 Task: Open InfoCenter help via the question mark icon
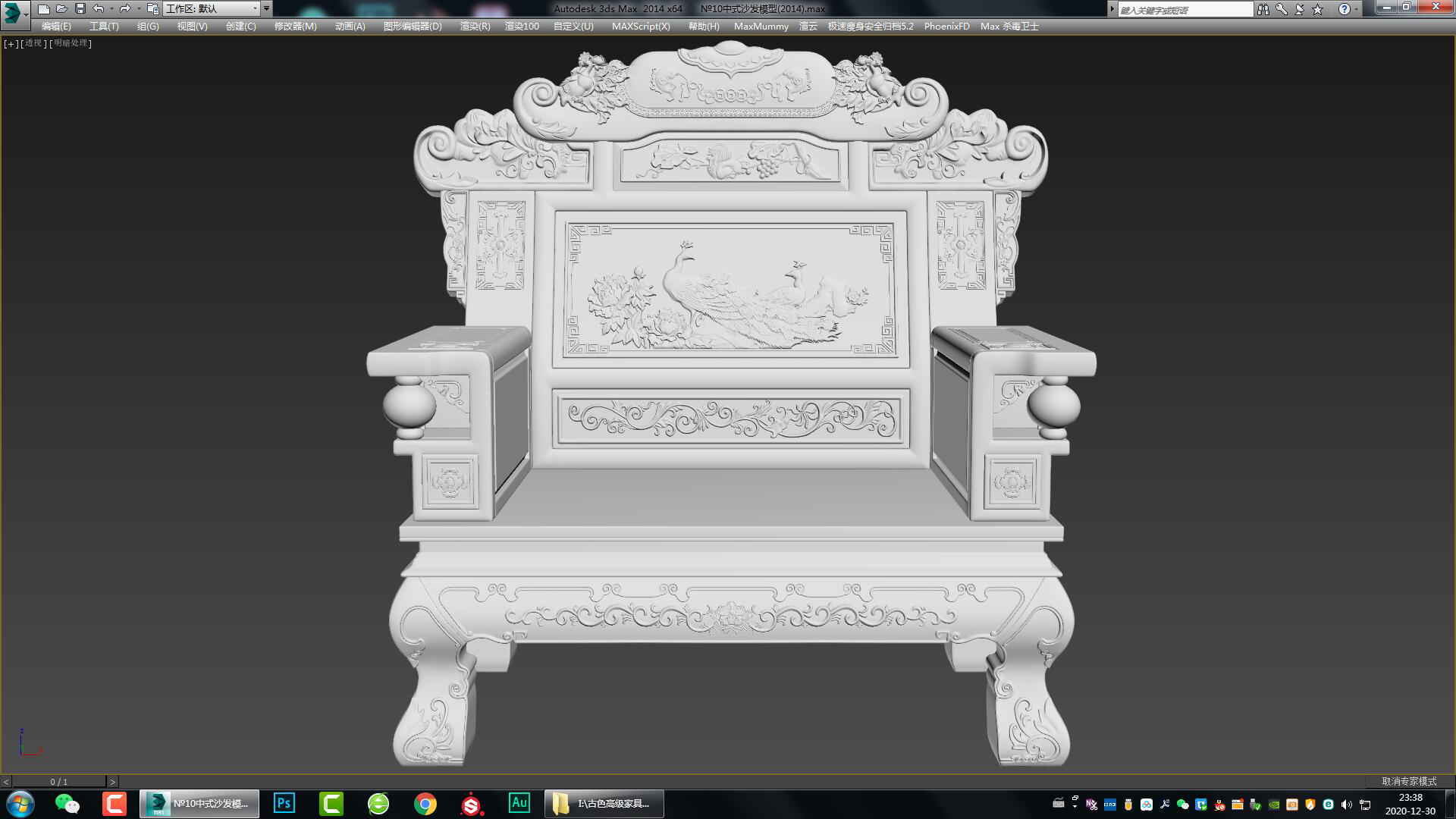tap(1343, 9)
